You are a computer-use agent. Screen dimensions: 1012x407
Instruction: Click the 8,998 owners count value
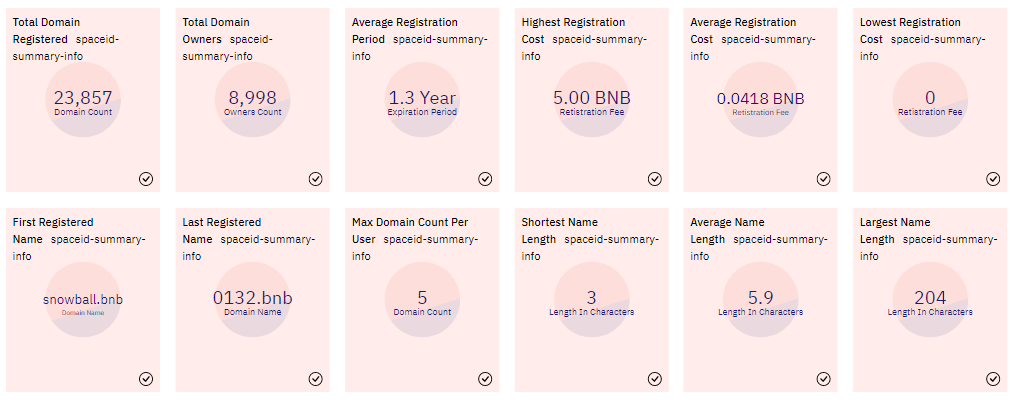[x=252, y=98]
